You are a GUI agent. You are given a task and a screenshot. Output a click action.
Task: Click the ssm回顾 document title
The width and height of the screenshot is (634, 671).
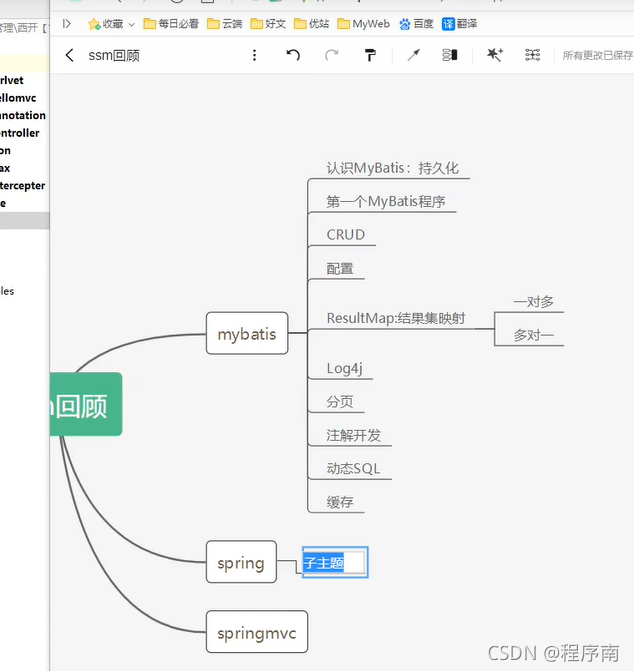point(114,56)
